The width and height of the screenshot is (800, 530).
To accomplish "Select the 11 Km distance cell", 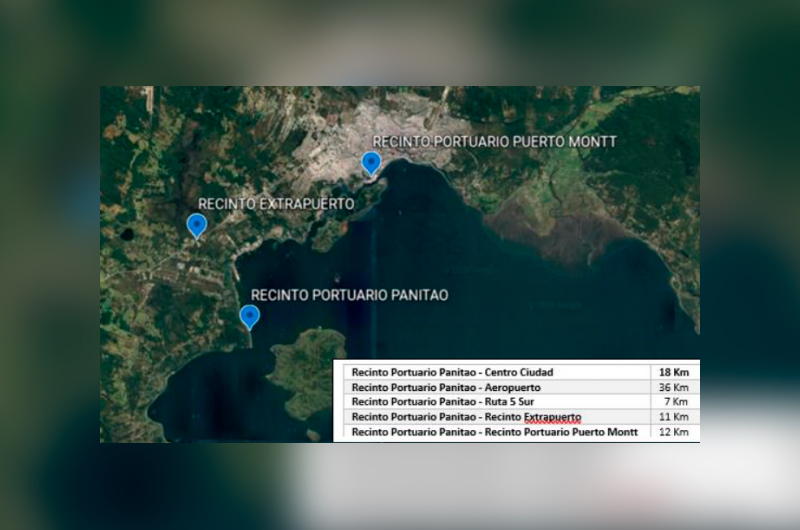I will coord(674,417).
